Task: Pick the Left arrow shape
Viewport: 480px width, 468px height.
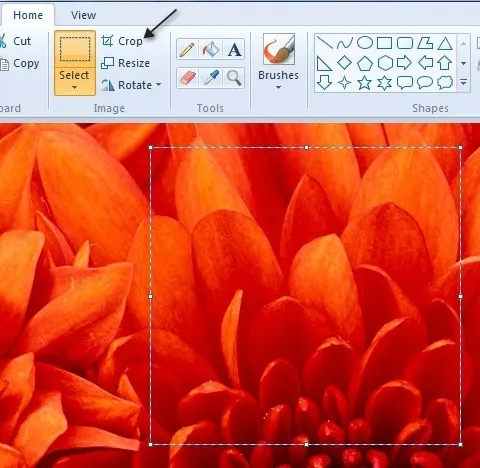Action: [425, 63]
